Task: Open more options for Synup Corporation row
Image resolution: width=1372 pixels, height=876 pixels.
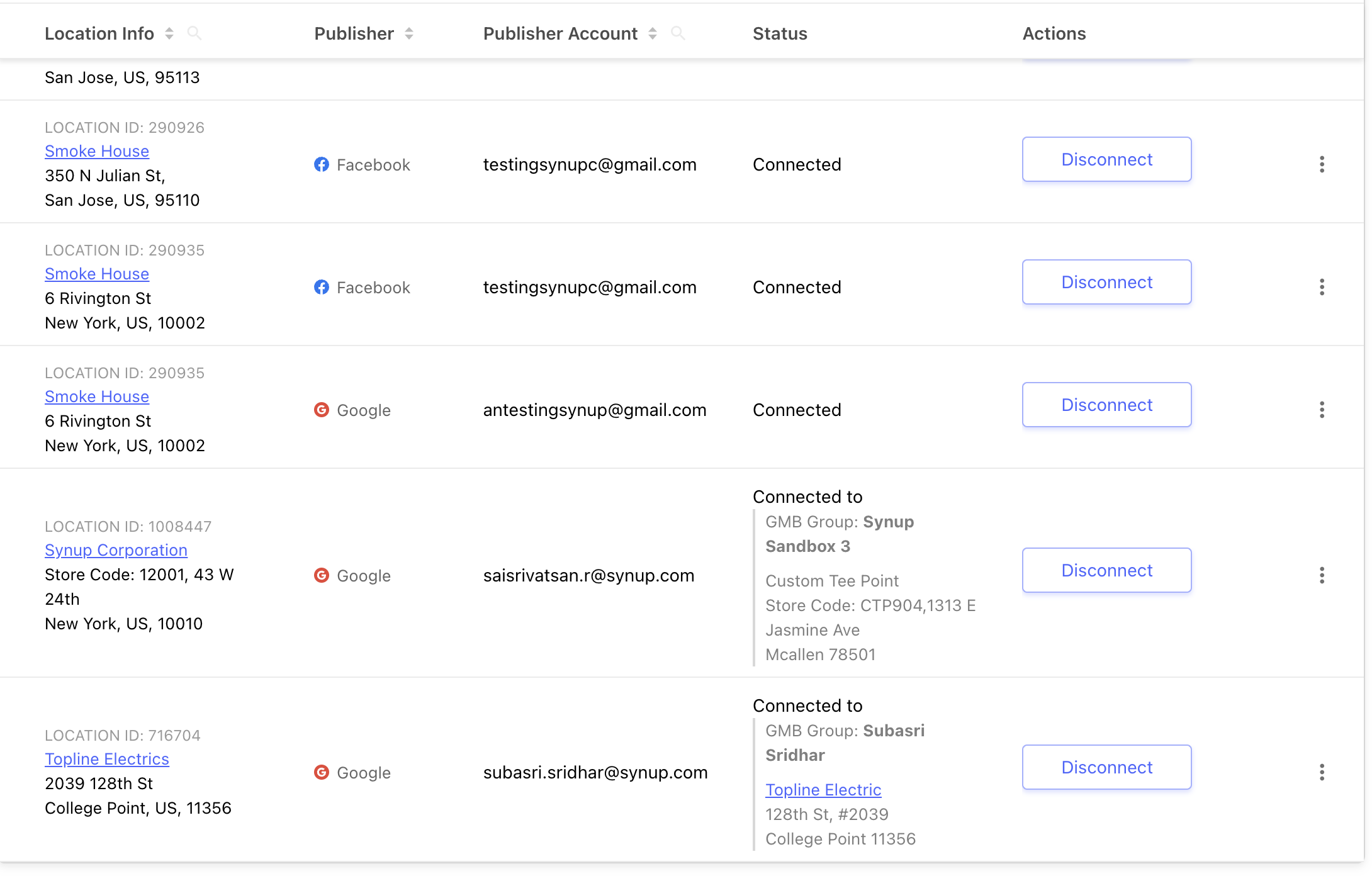Action: (1322, 575)
